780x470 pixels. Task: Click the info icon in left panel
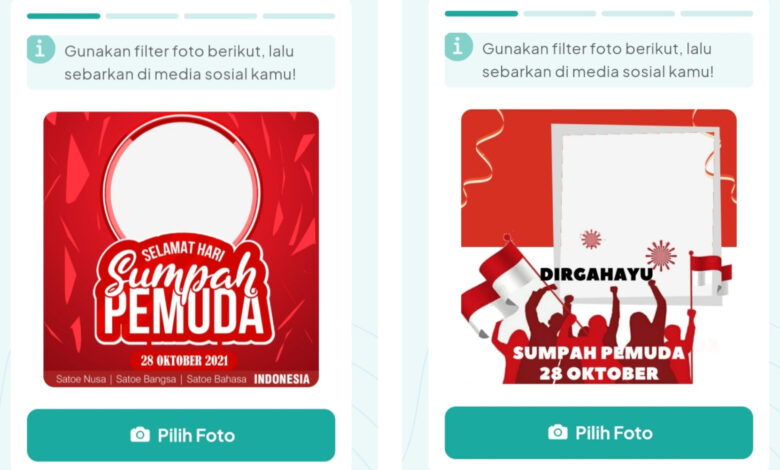[x=40, y=49]
